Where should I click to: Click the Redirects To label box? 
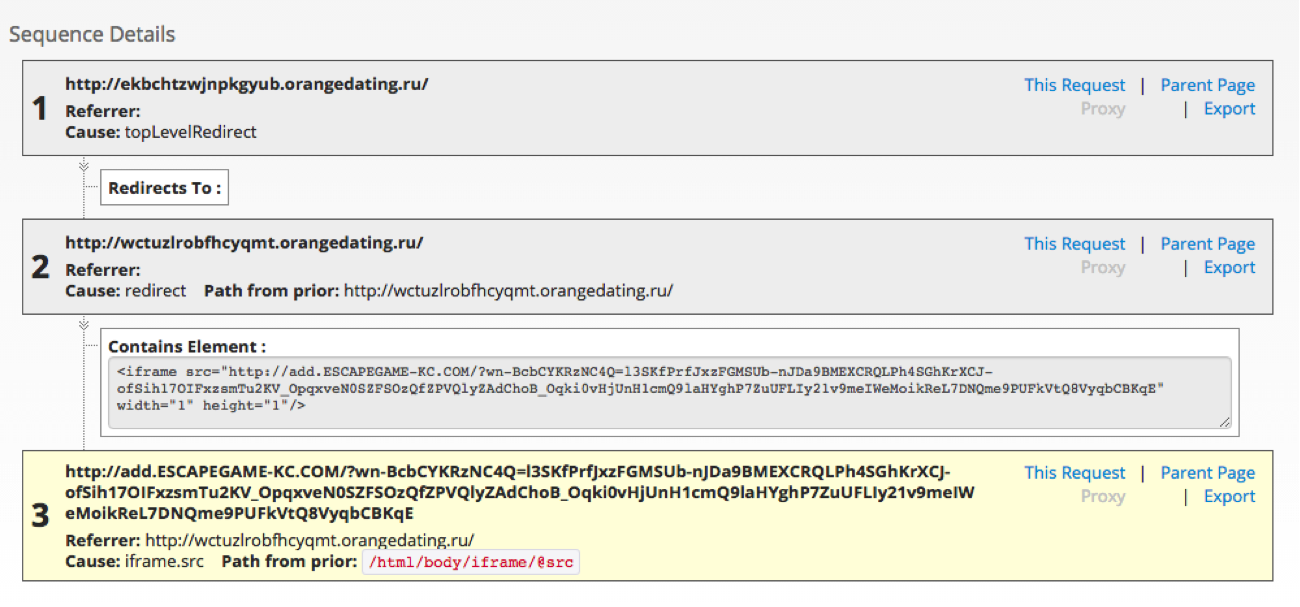click(x=164, y=188)
